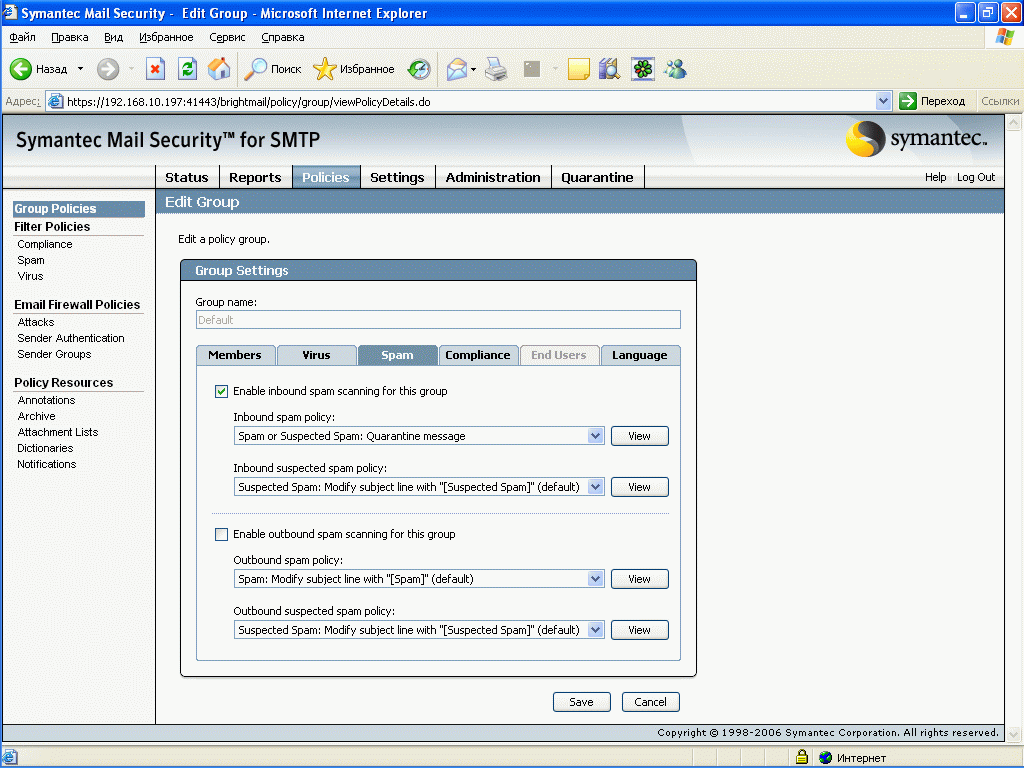Switch to the Settings tab
The height and width of the screenshot is (768, 1024).
(397, 177)
